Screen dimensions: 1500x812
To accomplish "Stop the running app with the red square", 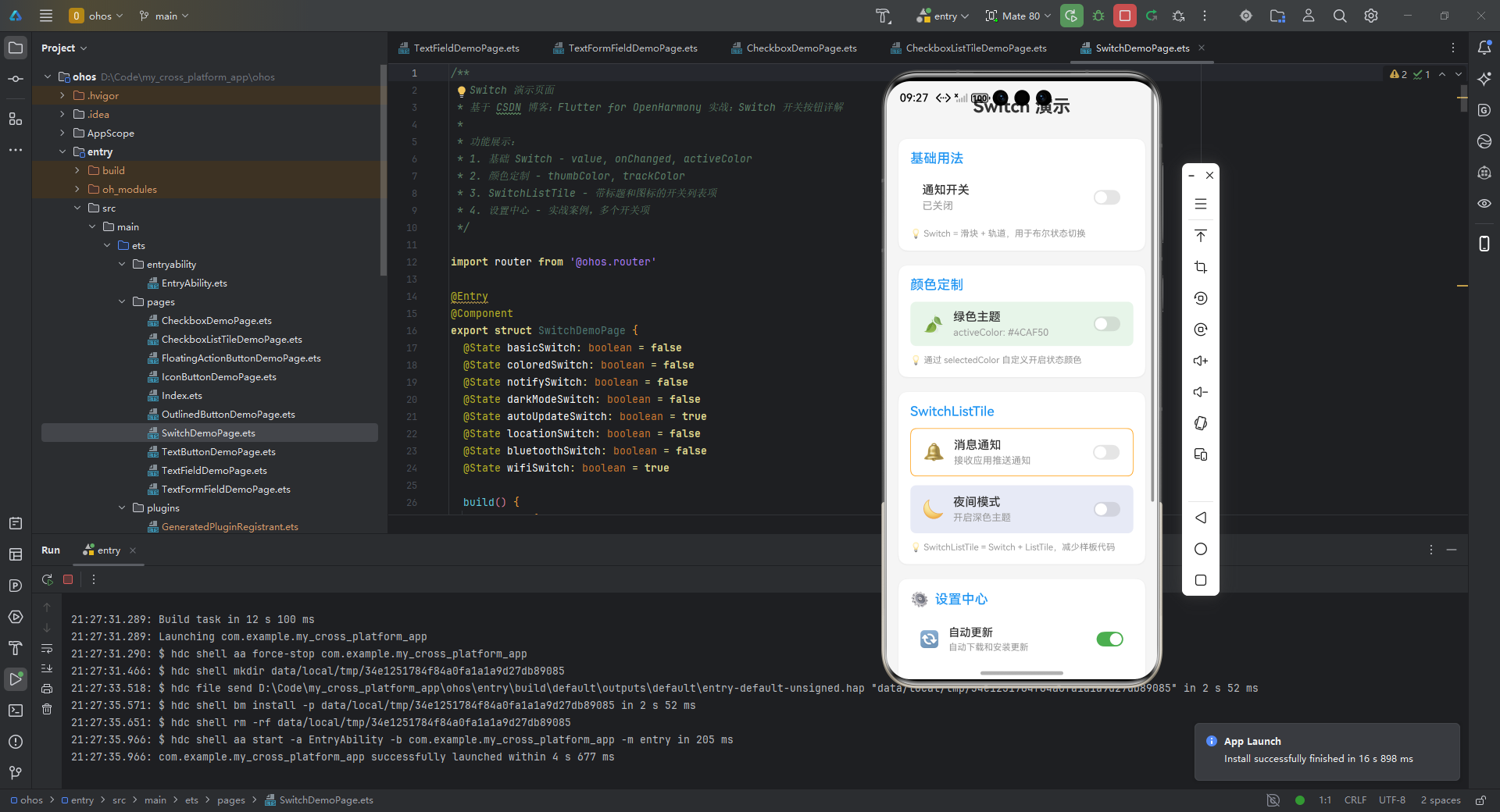I will click(x=1125, y=16).
